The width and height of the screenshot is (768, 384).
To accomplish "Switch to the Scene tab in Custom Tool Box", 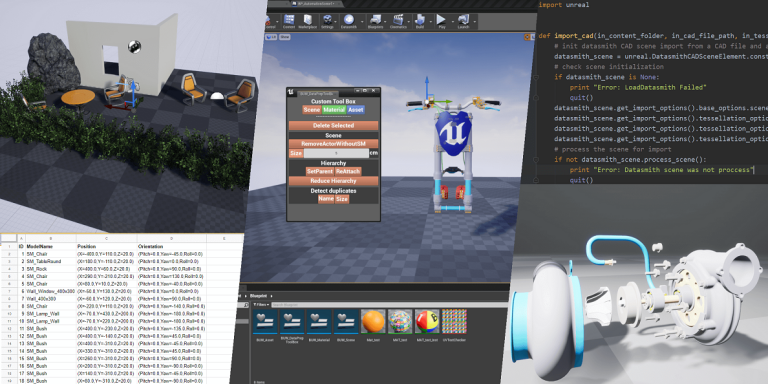I will point(312,110).
